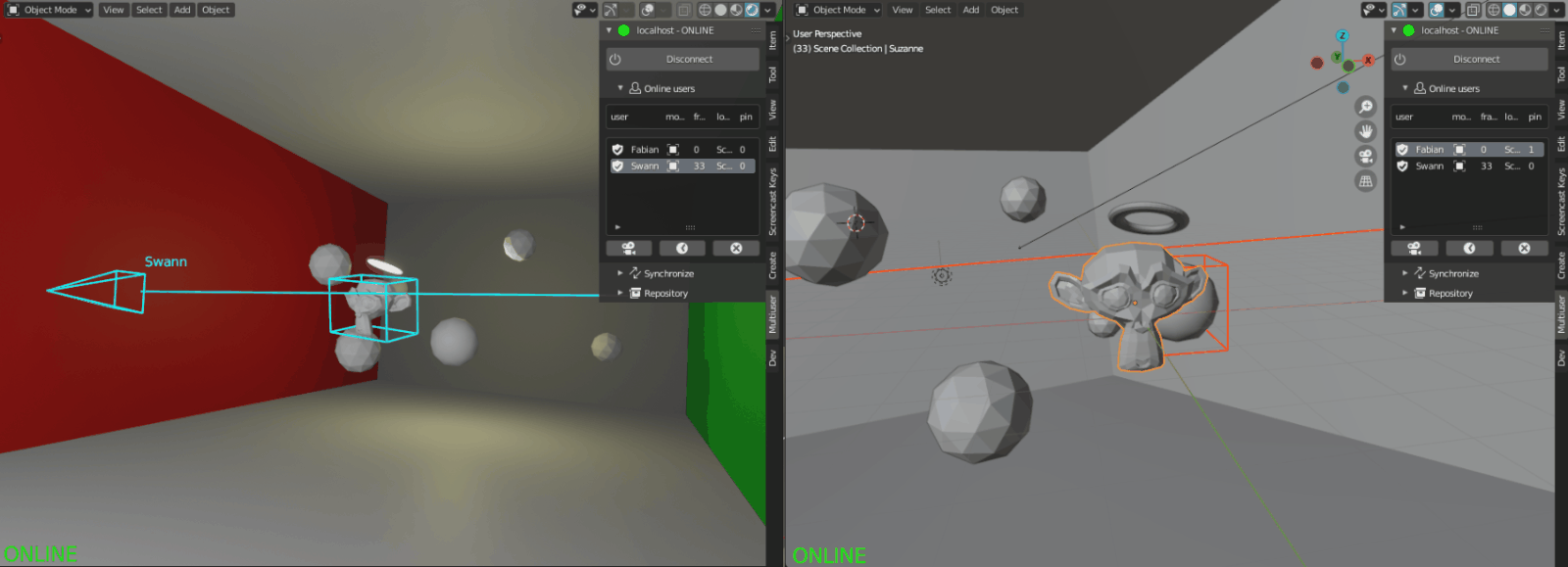Collapse localhost panel in left viewport
The height and width of the screenshot is (567, 1568).
pos(609,30)
